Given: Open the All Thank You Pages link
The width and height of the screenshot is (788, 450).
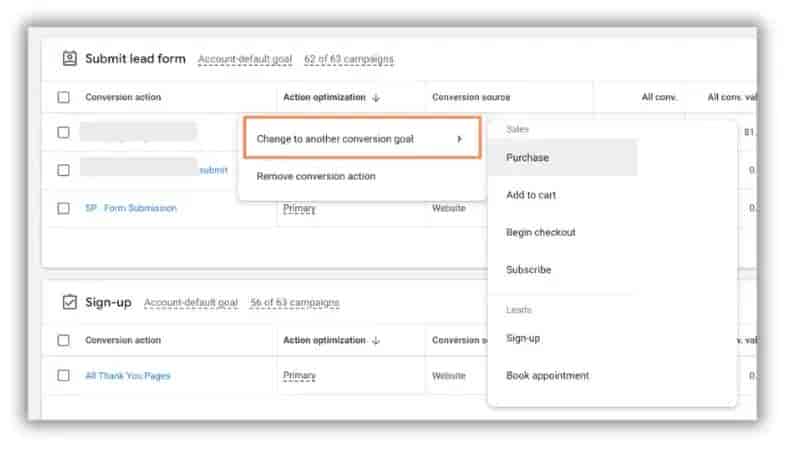Looking at the screenshot, I should (128, 376).
